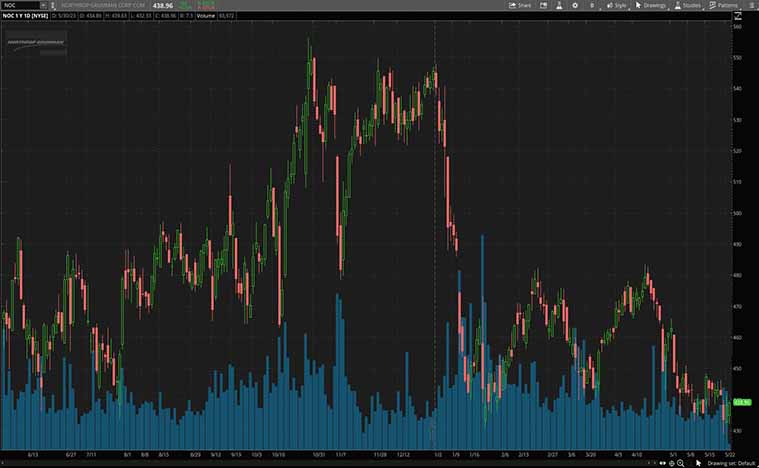Click the Share button
This screenshot has height=468, width=759.
pyautogui.click(x=520, y=5)
